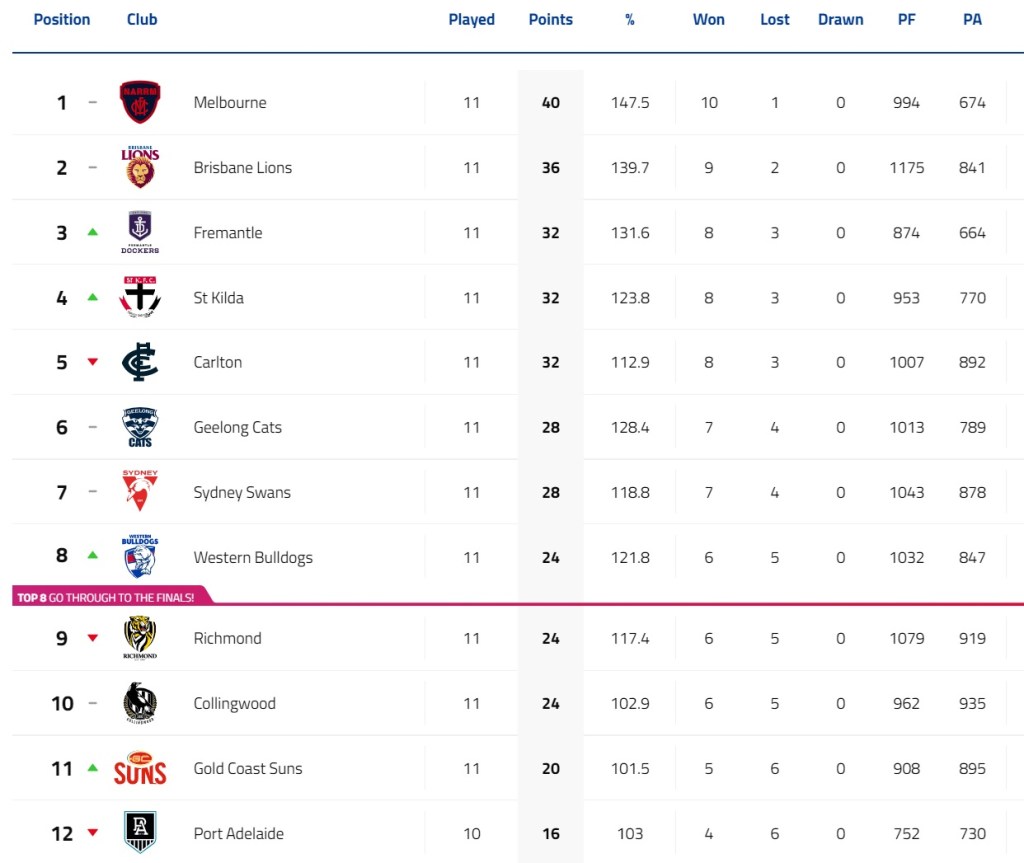Click the Carlton club logo

point(140,362)
